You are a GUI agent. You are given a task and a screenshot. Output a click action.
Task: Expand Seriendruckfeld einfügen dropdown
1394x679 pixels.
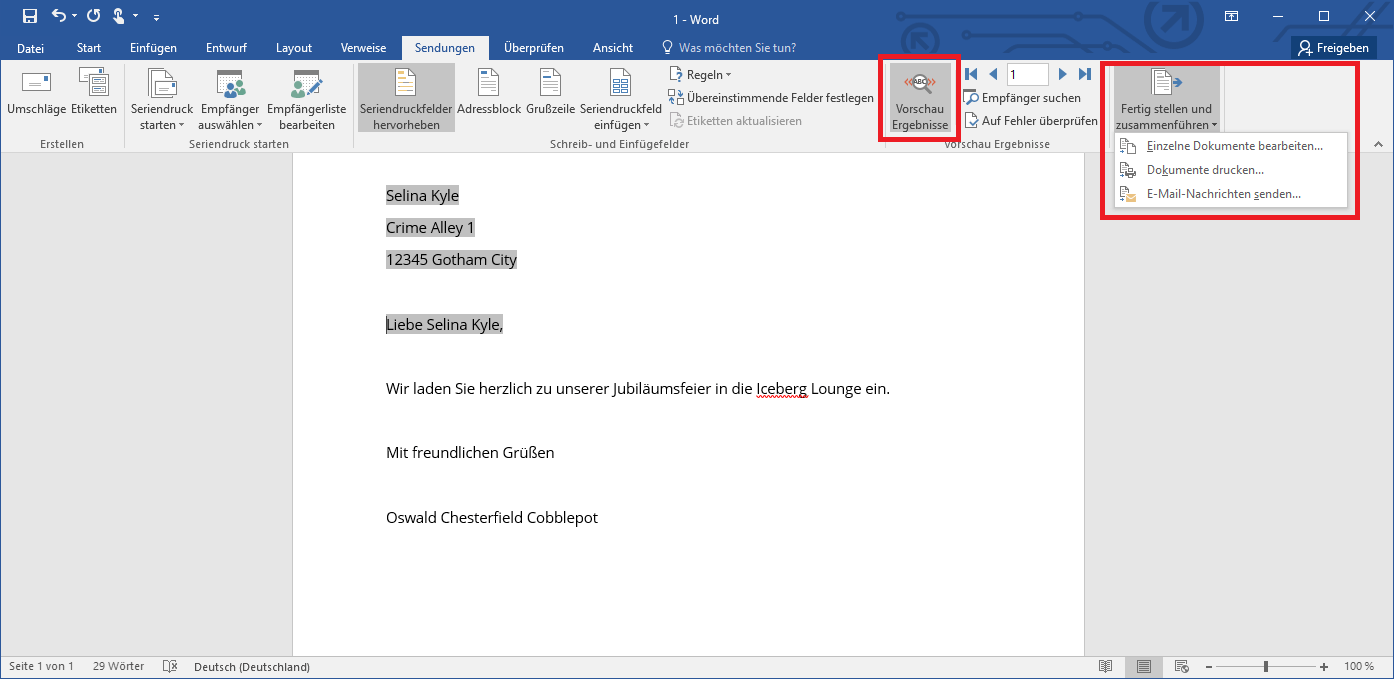pos(620,98)
